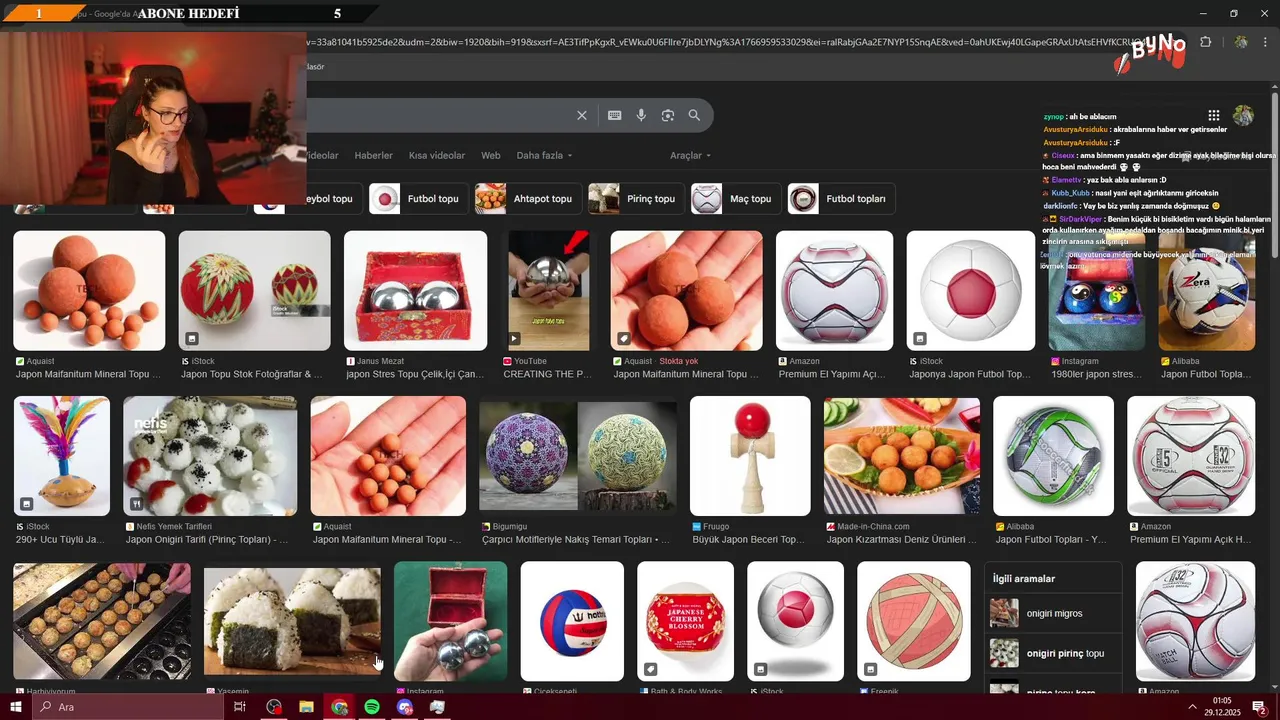Screen dimensions: 1280x720
Task: Click the title Çarpıcı Motifleriyle Nakış Temari Topları
Action: pyautogui.click(x=575, y=540)
